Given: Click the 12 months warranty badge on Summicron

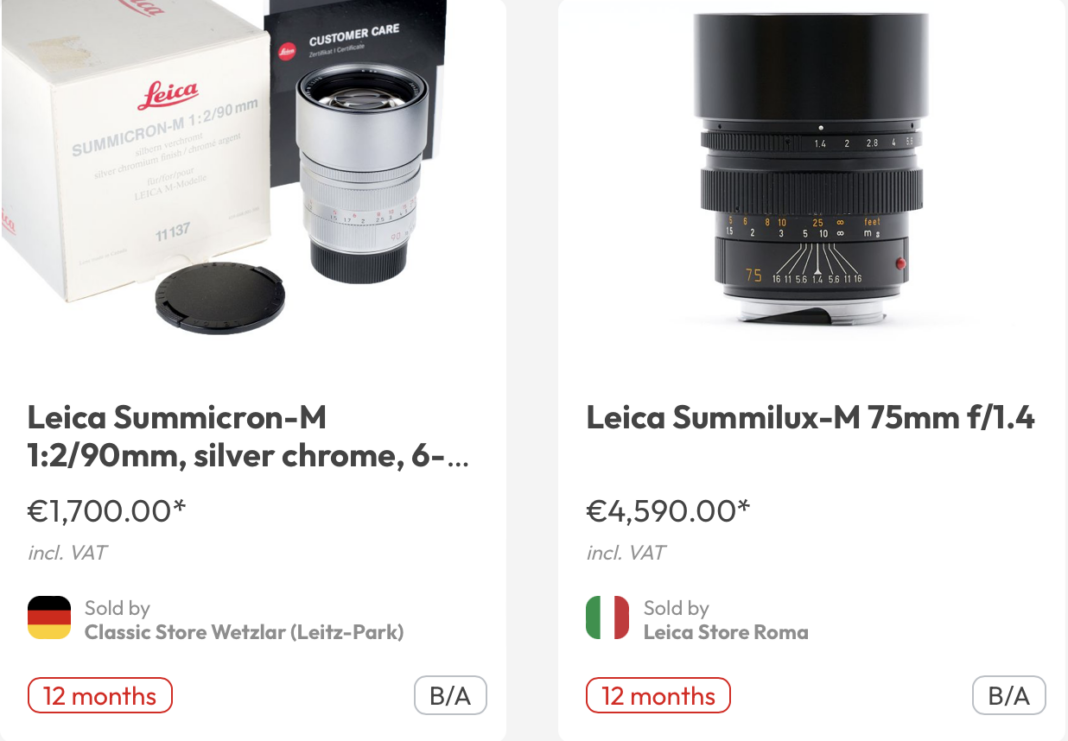Looking at the screenshot, I should 100,696.
